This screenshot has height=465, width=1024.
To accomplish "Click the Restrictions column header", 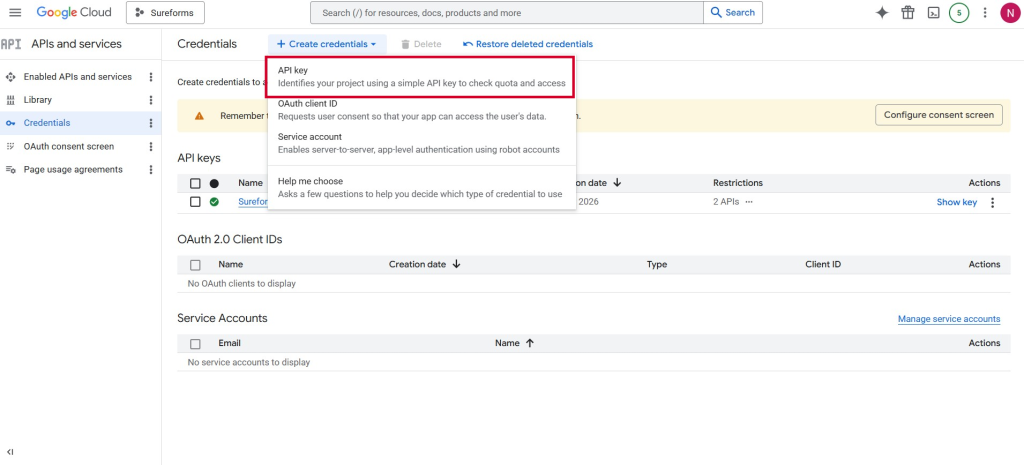I will pos(738,183).
